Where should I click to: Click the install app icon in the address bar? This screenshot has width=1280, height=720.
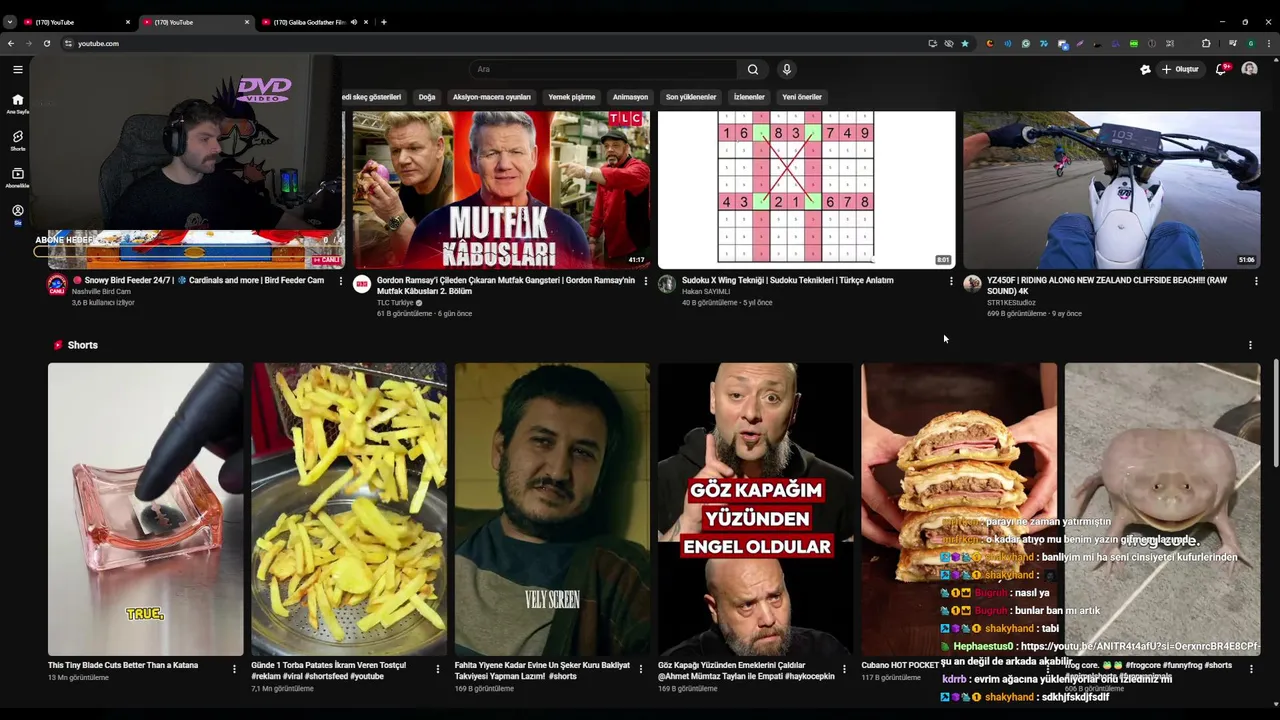(x=932, y=43)
